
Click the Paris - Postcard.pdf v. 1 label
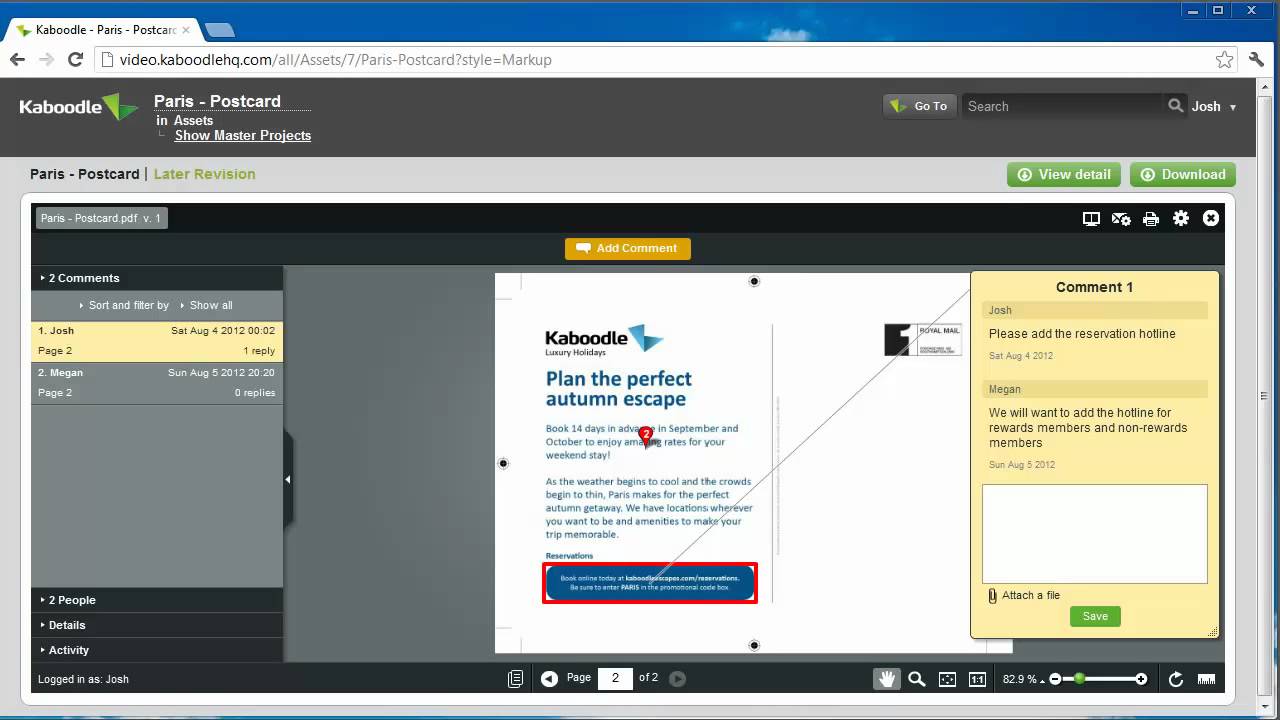point(101,218)
